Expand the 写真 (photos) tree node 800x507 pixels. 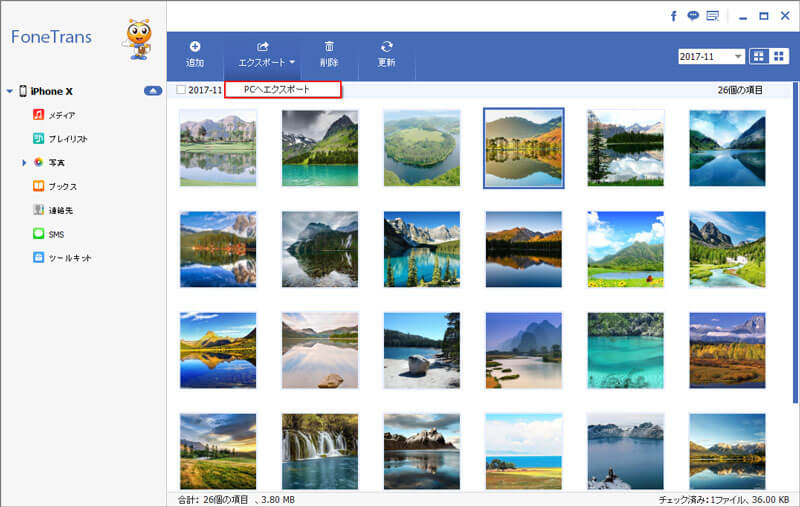24,162
